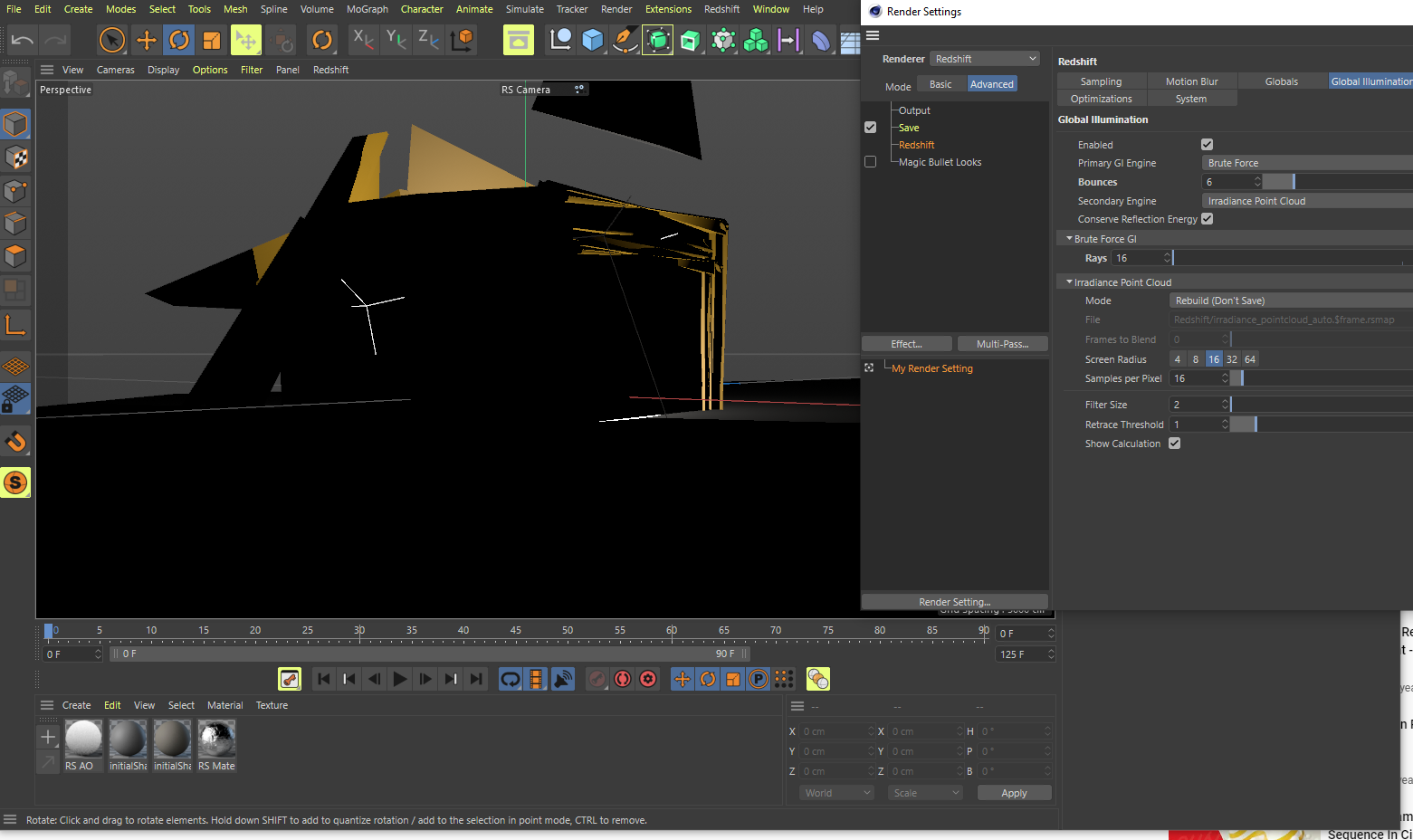Switch to the Motion Blur tab
Screen dimensions: 1413x840
click(1191, 81)
